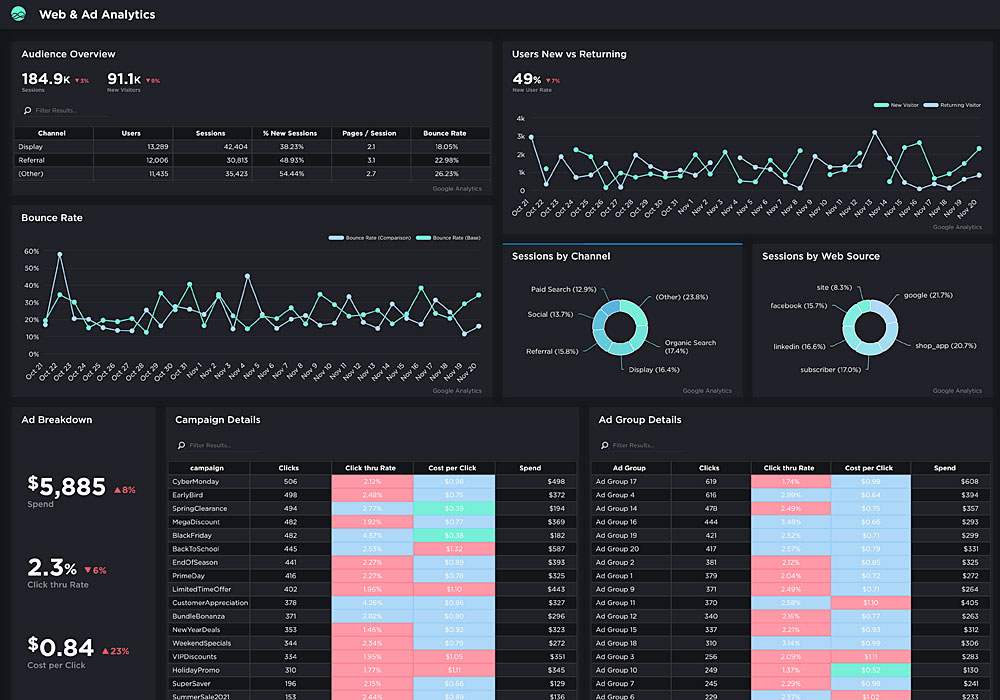Toggle the Returning Visitor legend series
1000x700 pixels.
pos(951,104)
